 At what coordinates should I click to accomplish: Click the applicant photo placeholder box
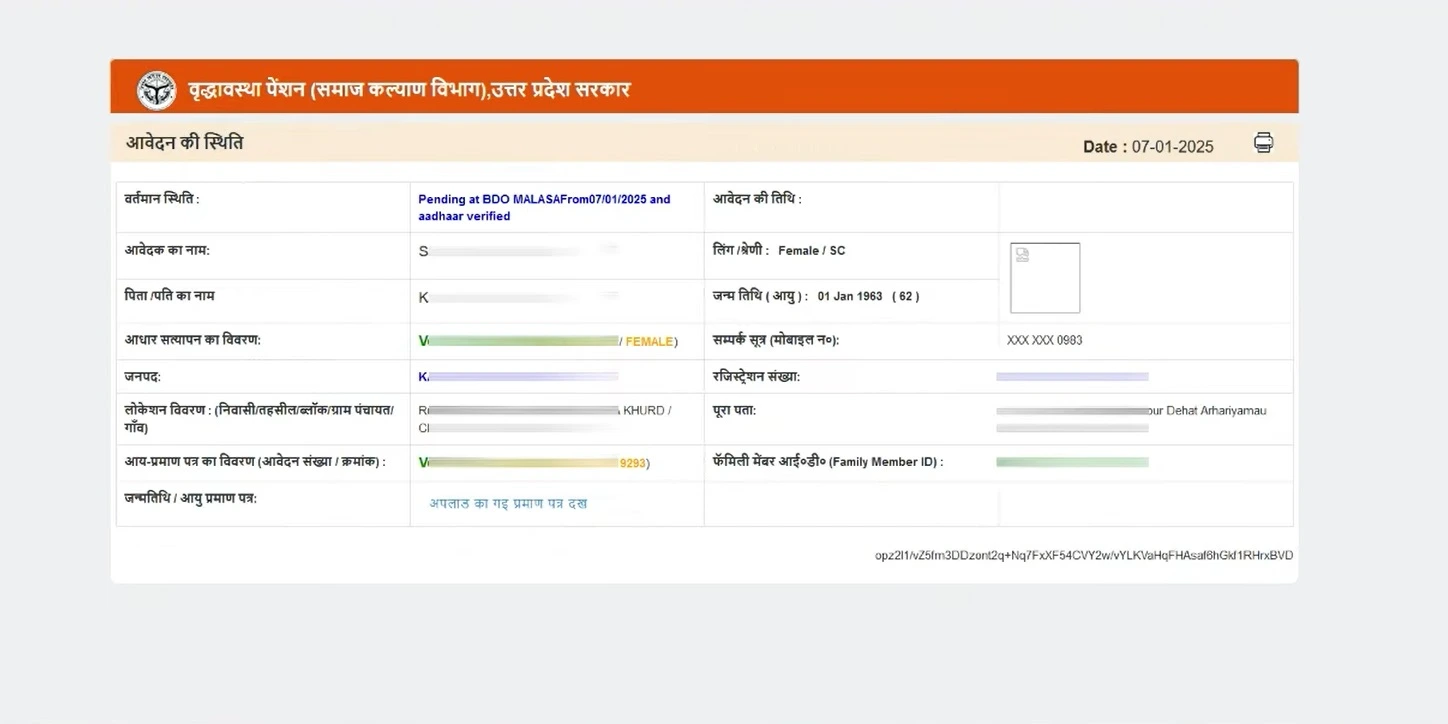tap(1045, 278)
